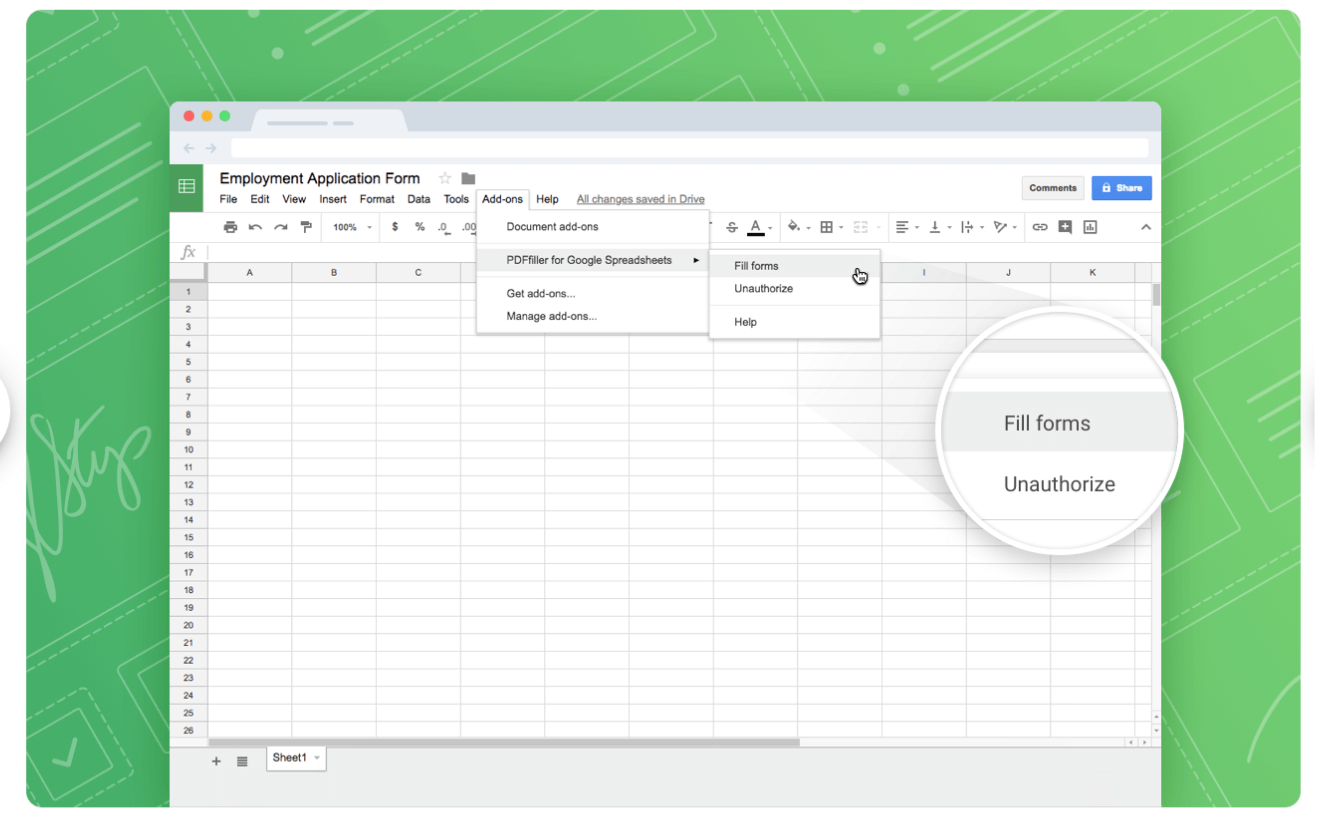Open the borders dropdown arrow
Viewport: 1320px width, 817px height.
coord(840,227)
